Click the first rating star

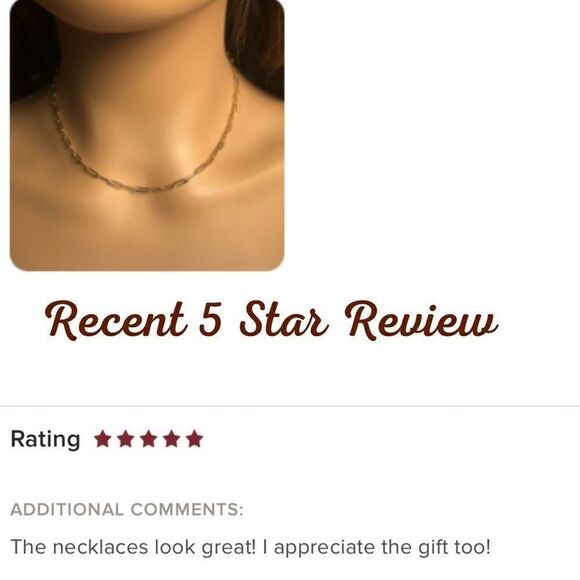click(102, 439)
